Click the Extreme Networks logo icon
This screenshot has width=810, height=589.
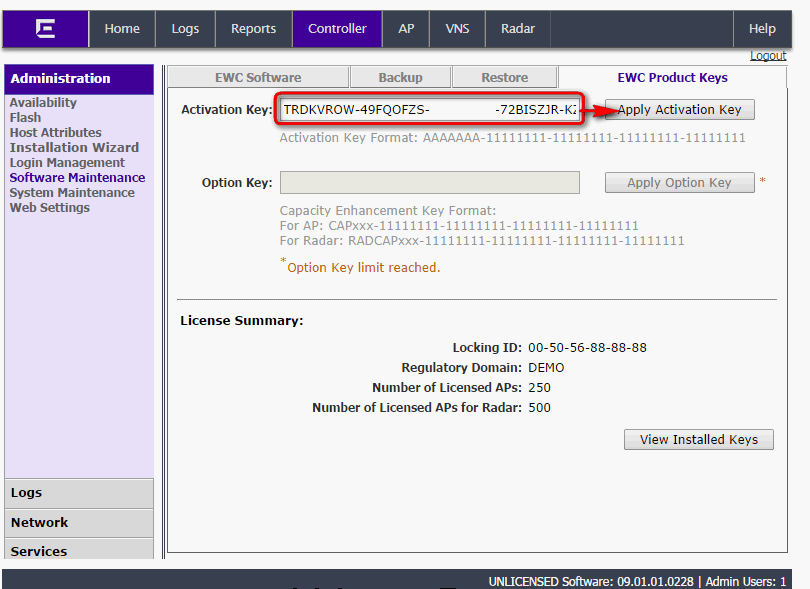(45, 28)
